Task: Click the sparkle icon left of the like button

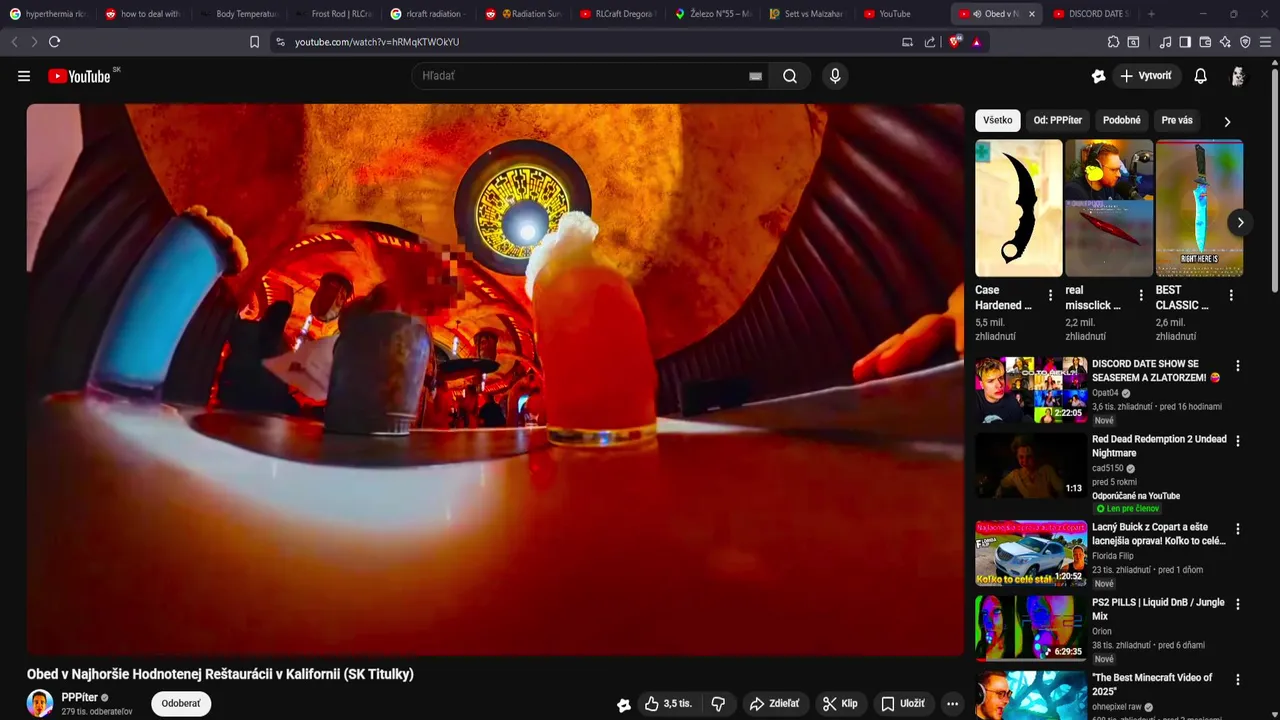Action: pyautogui.click(x=624, y=705)
